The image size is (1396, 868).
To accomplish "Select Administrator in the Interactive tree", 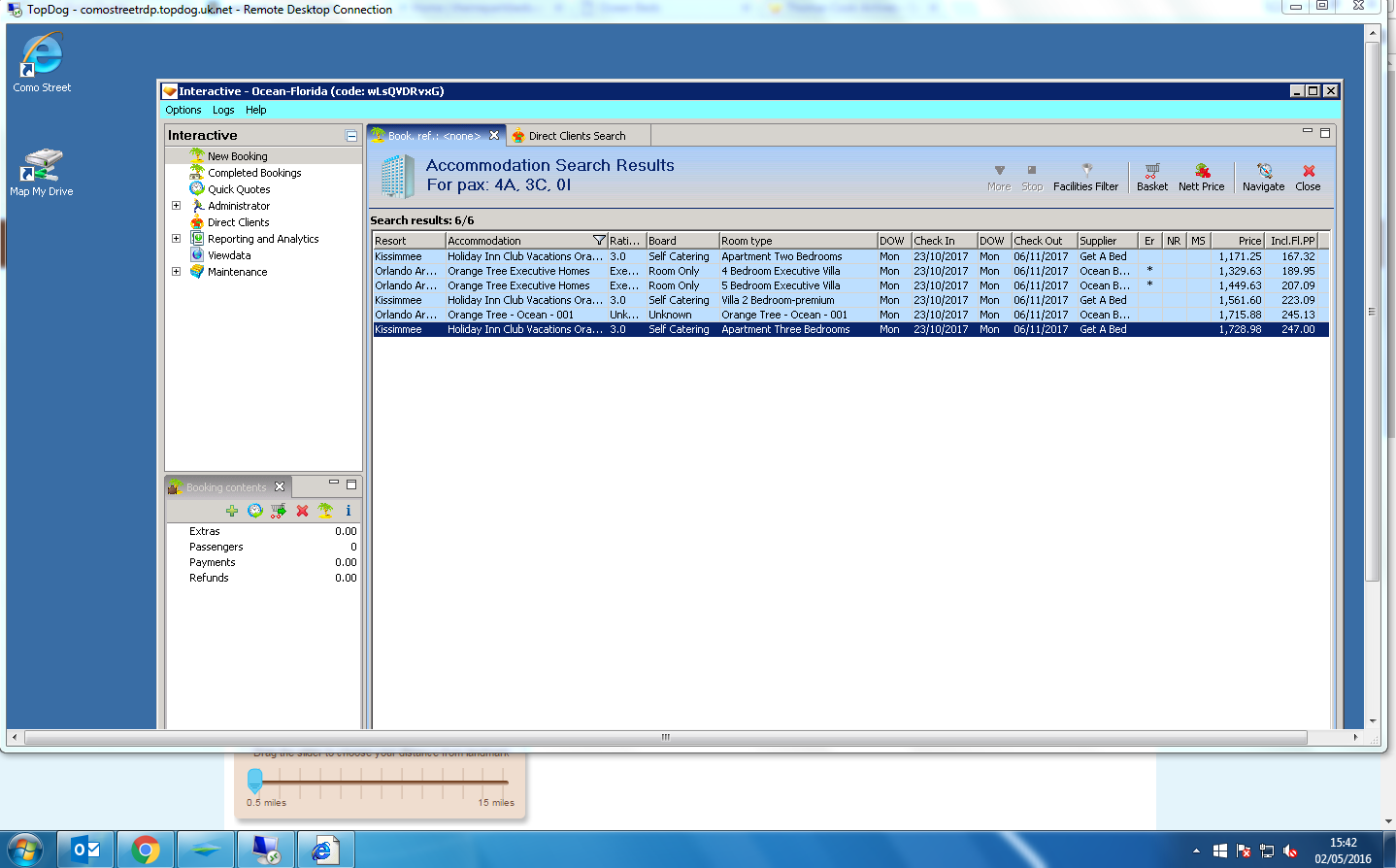I will [x=239, y=206].
